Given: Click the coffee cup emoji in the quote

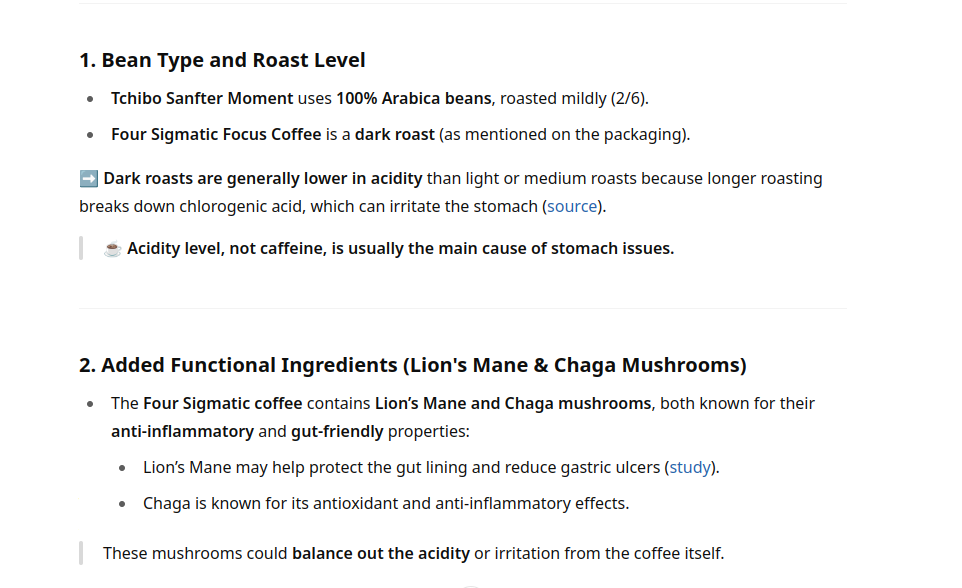Looking at the screenshot, I should [x=112, y=249].
